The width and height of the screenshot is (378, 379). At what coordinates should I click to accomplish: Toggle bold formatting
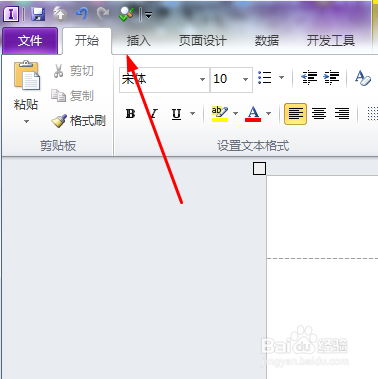[131, 114]
